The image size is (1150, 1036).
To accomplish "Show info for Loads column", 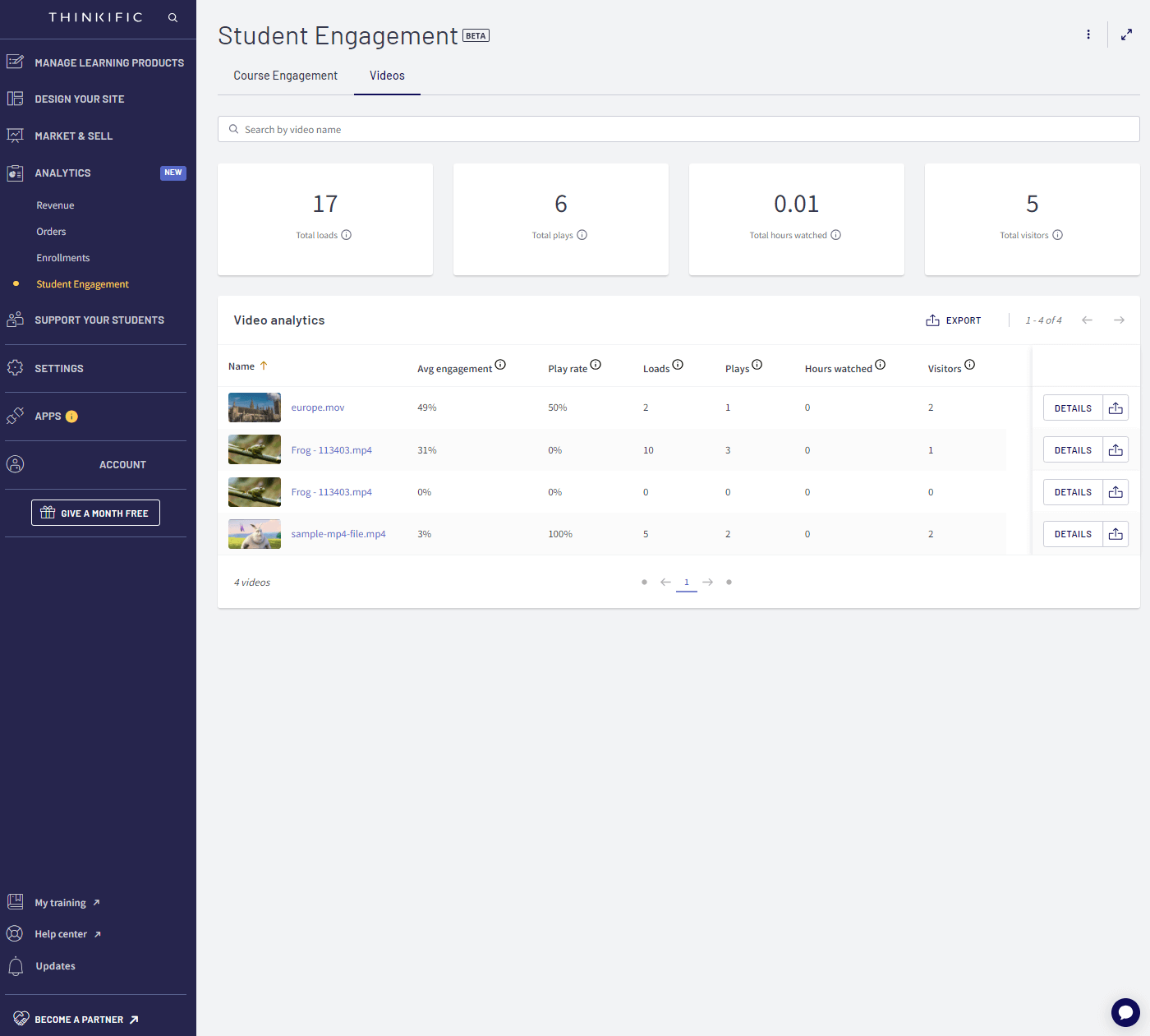I will pyautogui.click(x=678, y=365).
